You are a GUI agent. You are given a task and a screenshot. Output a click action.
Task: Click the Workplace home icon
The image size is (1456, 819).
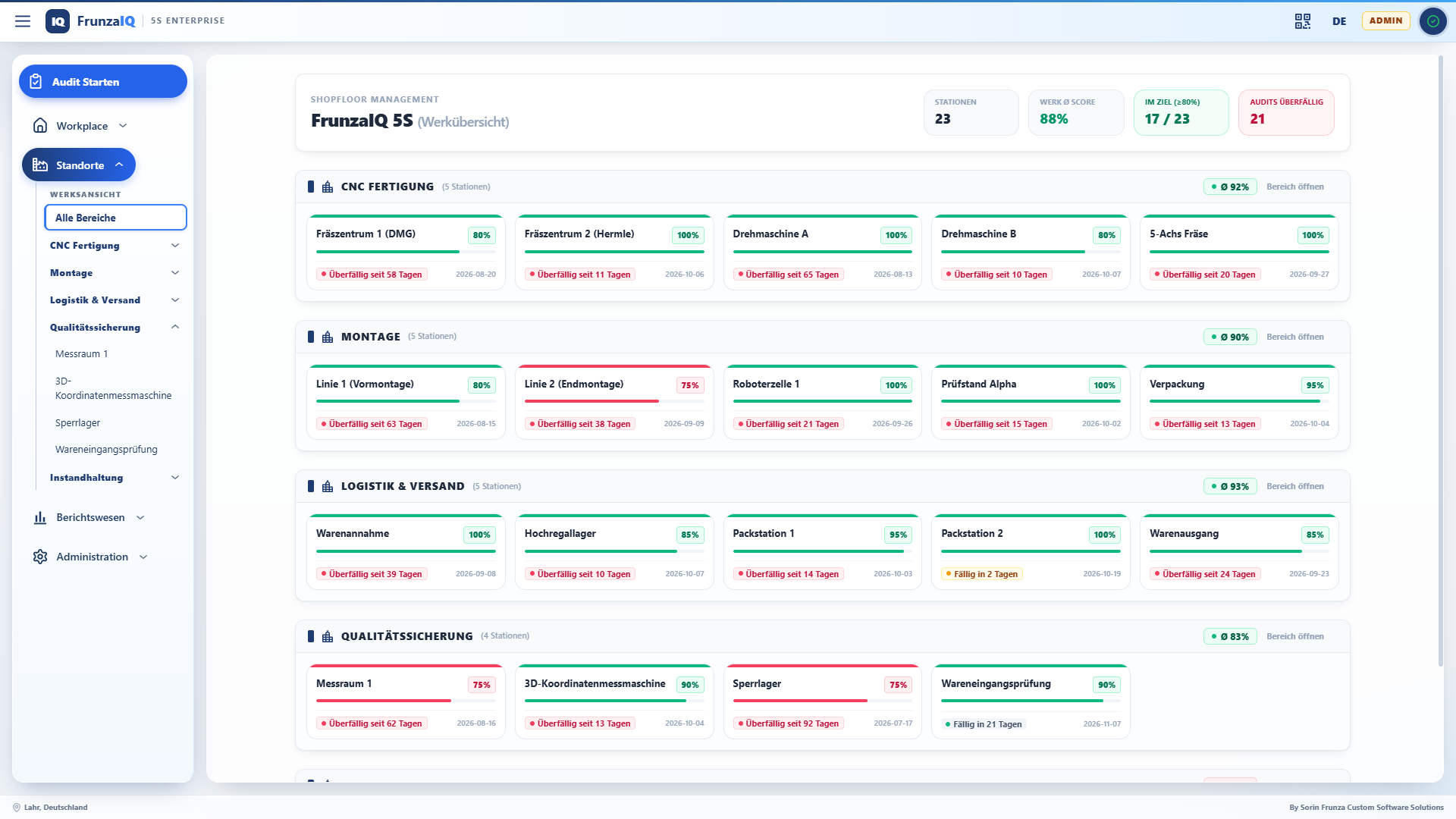coord(40,126)
